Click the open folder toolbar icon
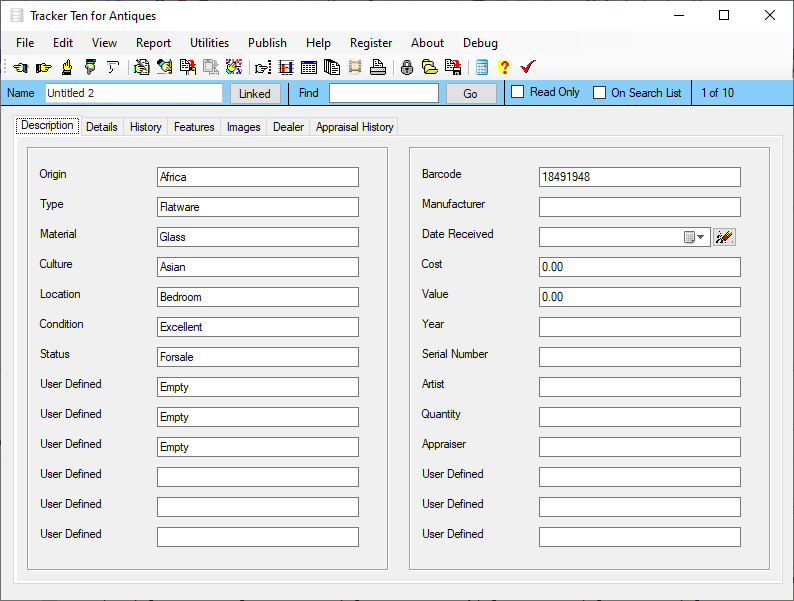The width and height of the screenshot is (794, 601). [429, 67]
